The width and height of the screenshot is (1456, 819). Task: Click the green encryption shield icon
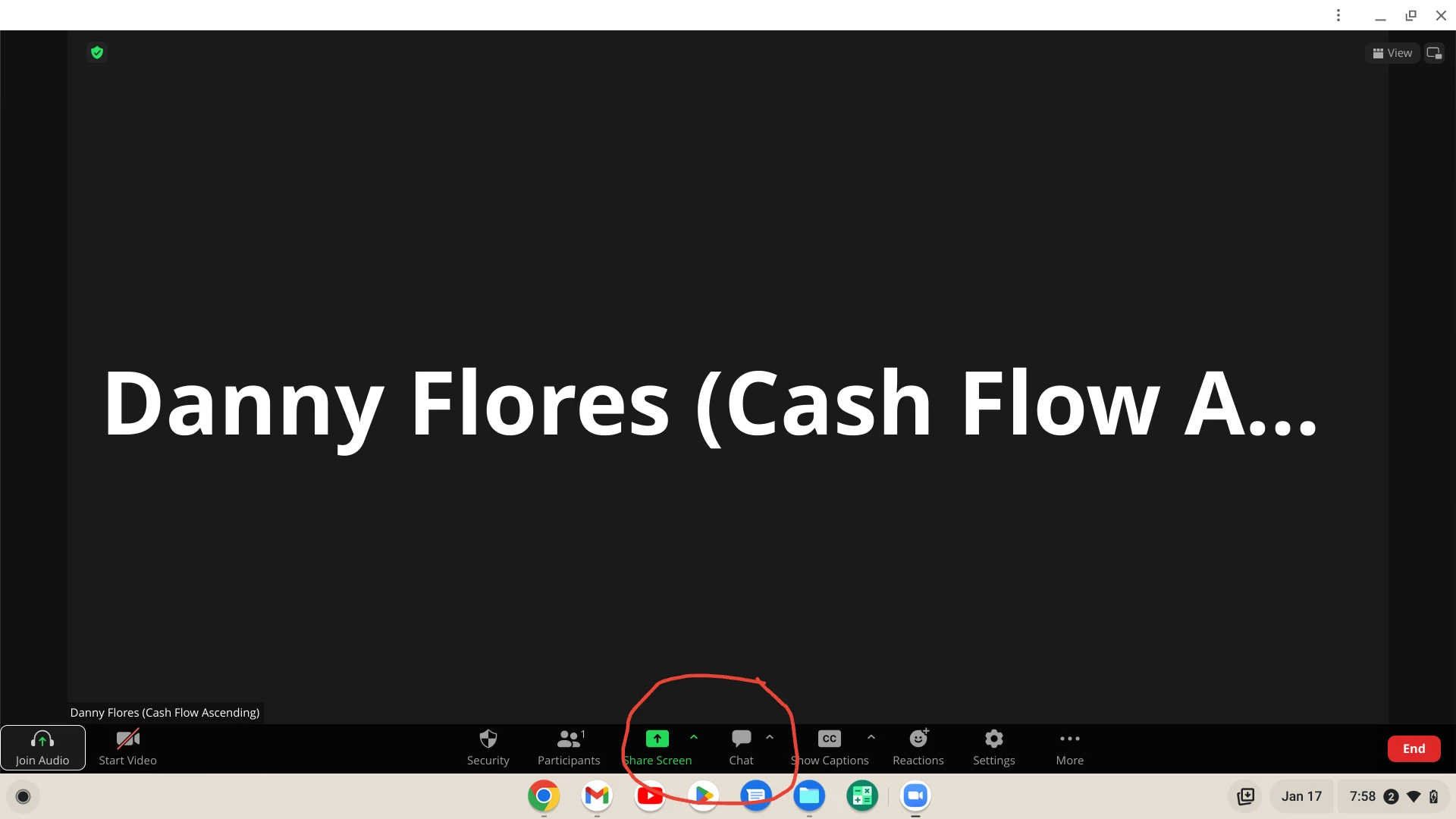coord(97,52)
